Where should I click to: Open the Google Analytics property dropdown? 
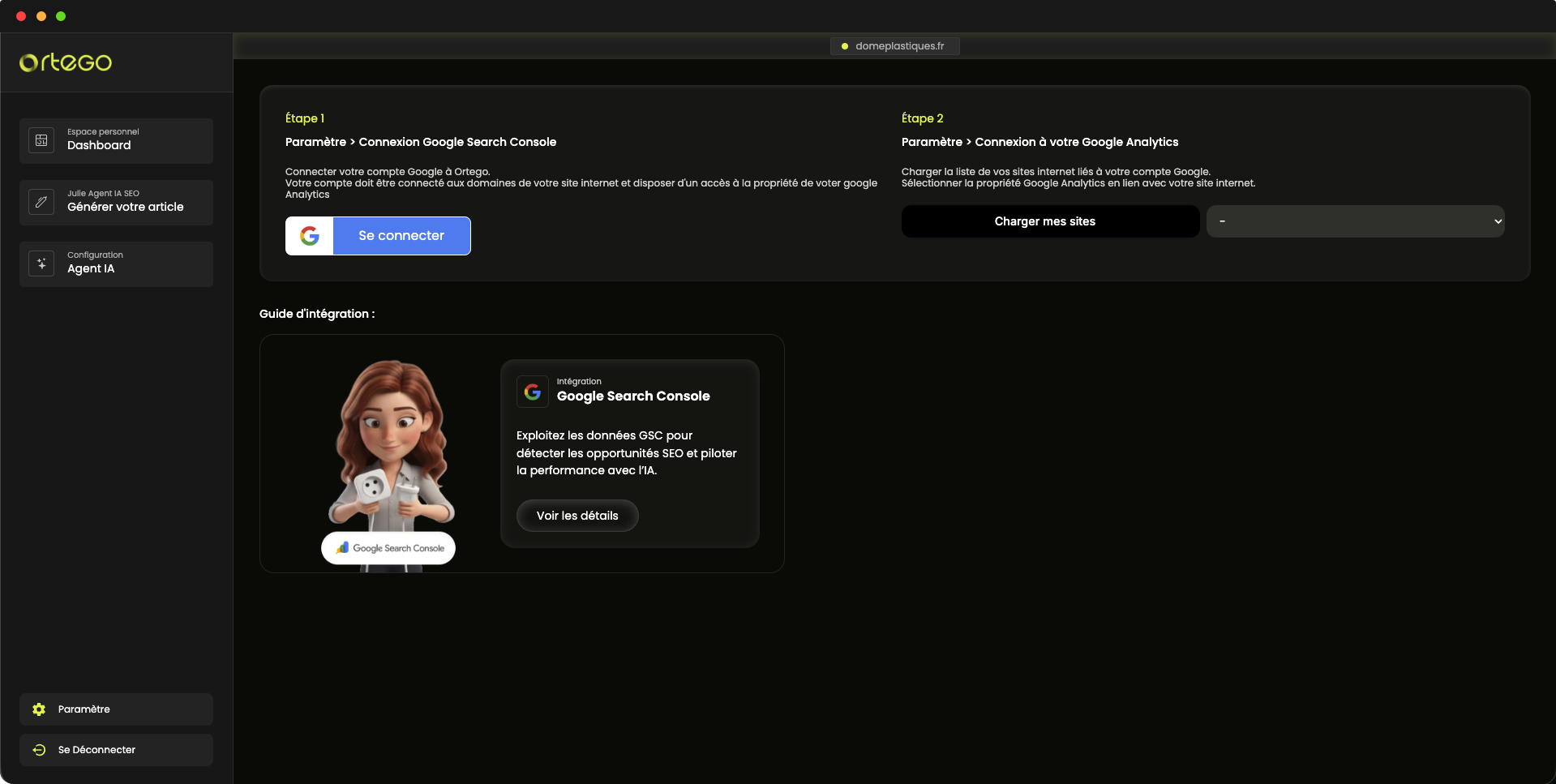pos(1355,221)
